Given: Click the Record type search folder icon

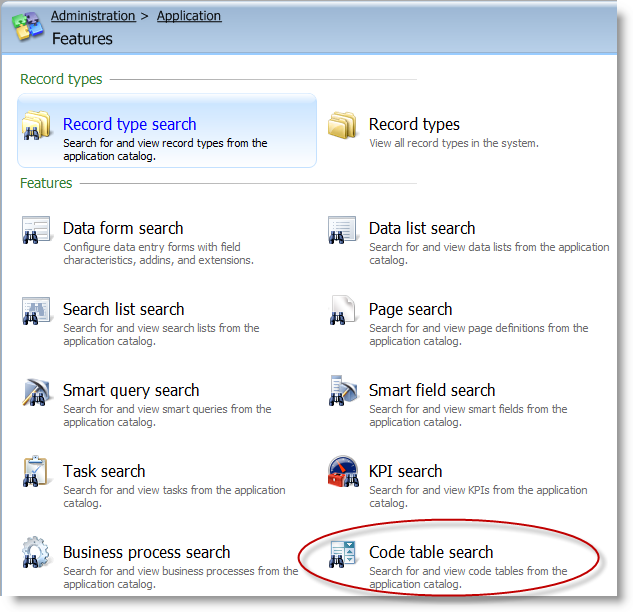Looking at the screenshot, I should tap(36, 126).
